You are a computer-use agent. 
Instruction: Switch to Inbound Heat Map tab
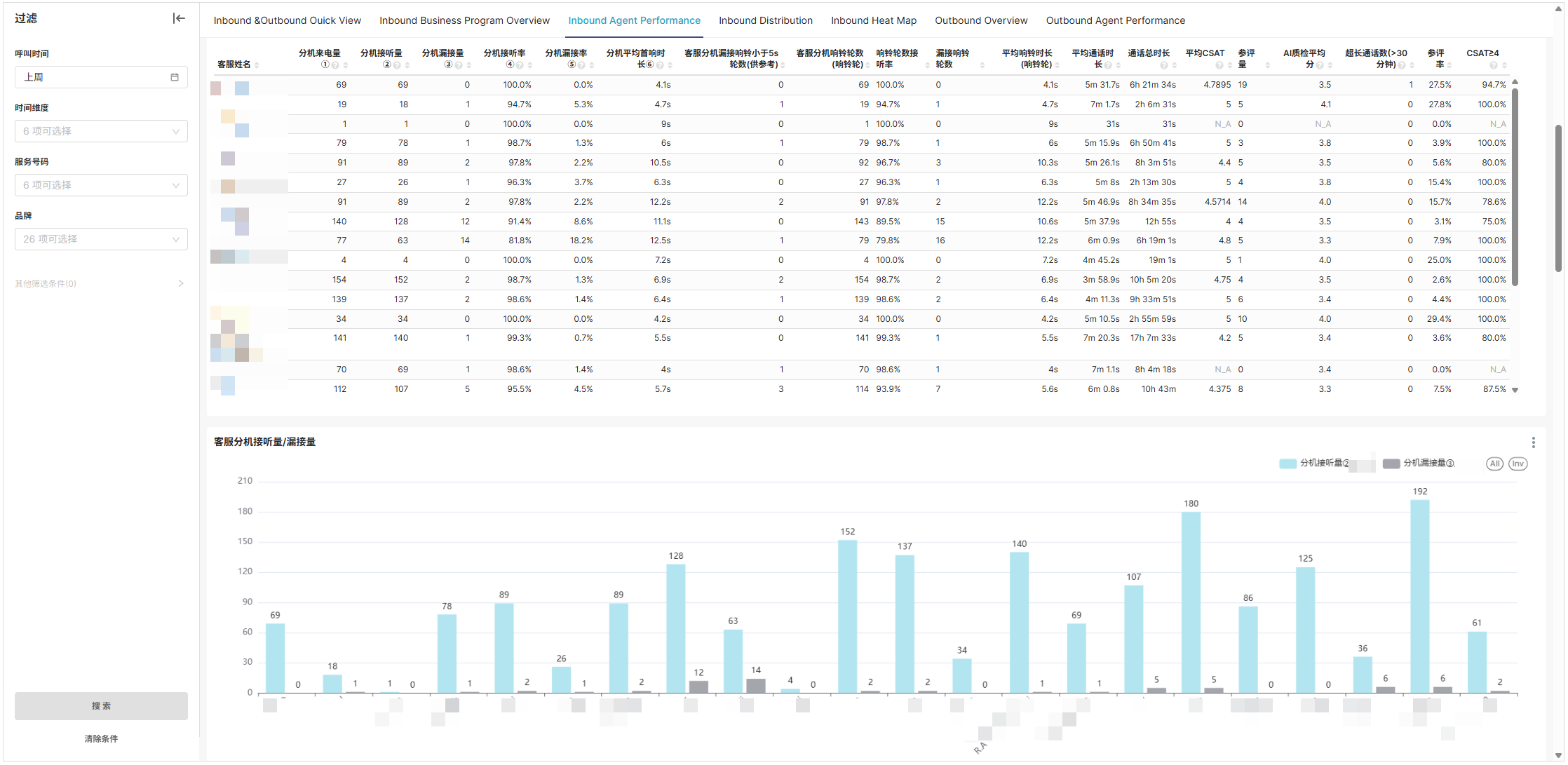pyautogui.click(x=874, y=20)
